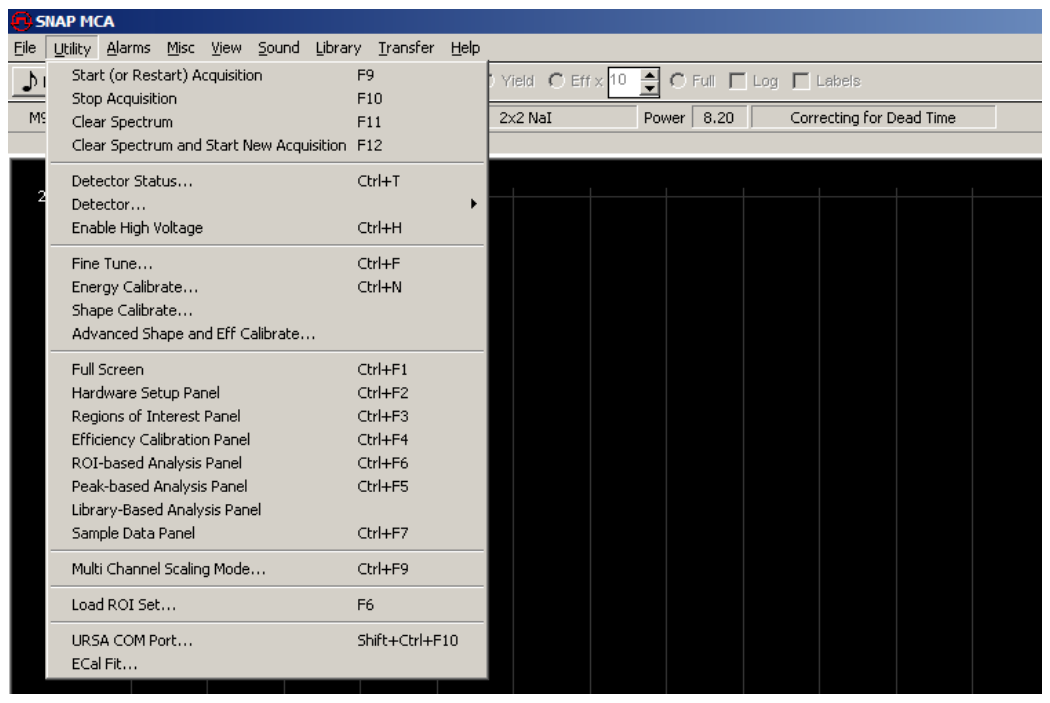Open URSA COM Port settings
Image resolution: width=1050 pixels, height=703 pixels.
coord(267,640)
